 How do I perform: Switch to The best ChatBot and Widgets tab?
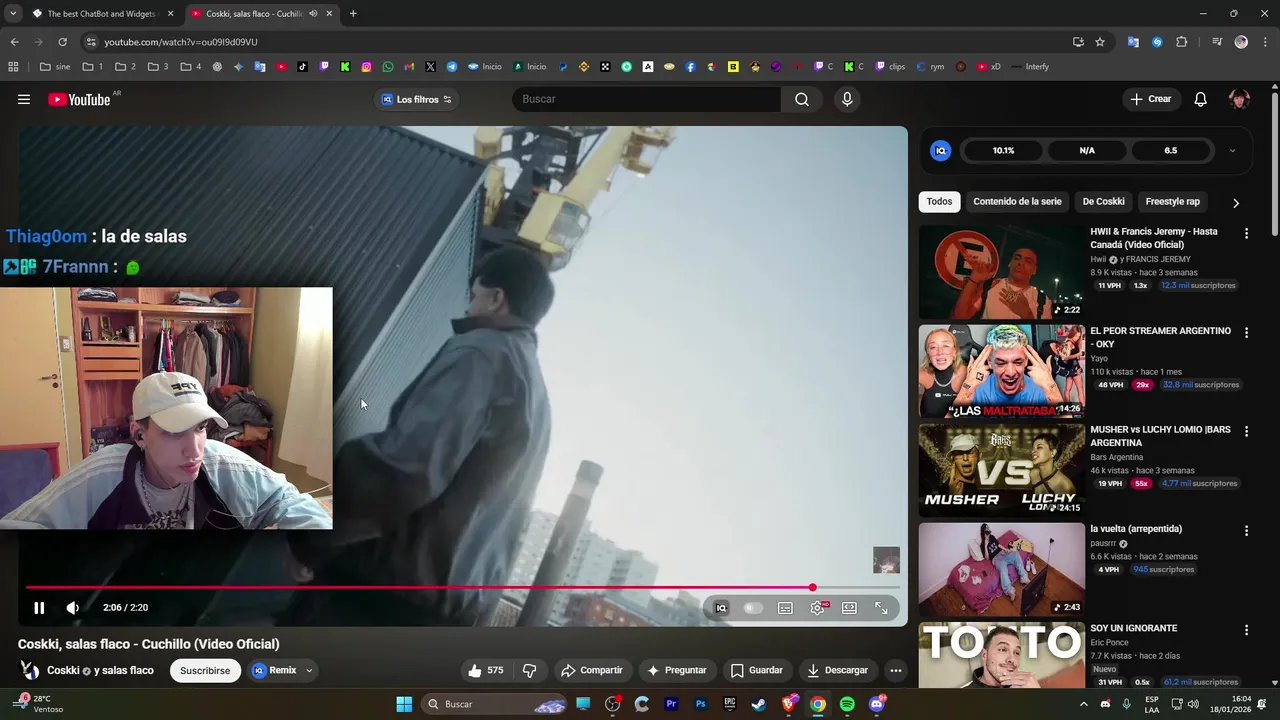click(102, 14)
